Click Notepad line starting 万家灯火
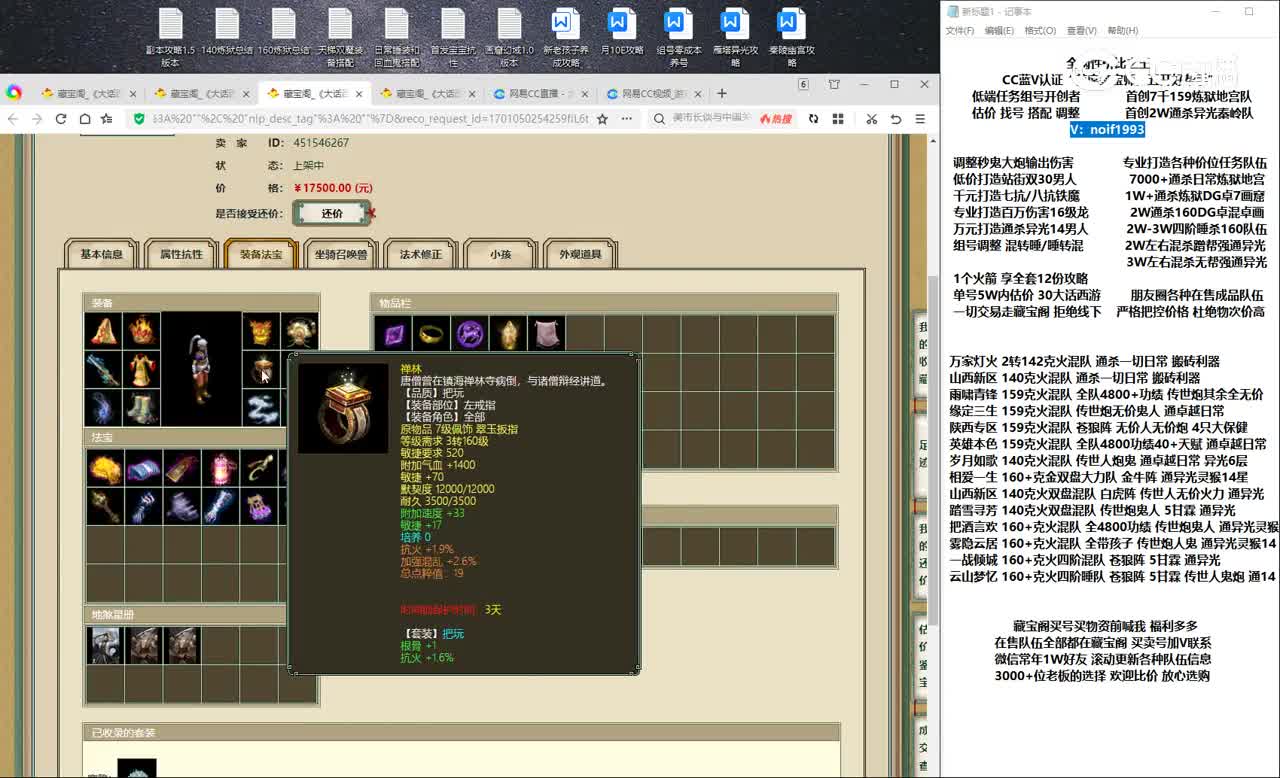The image size is (1280, 778). click(1084, 361)
